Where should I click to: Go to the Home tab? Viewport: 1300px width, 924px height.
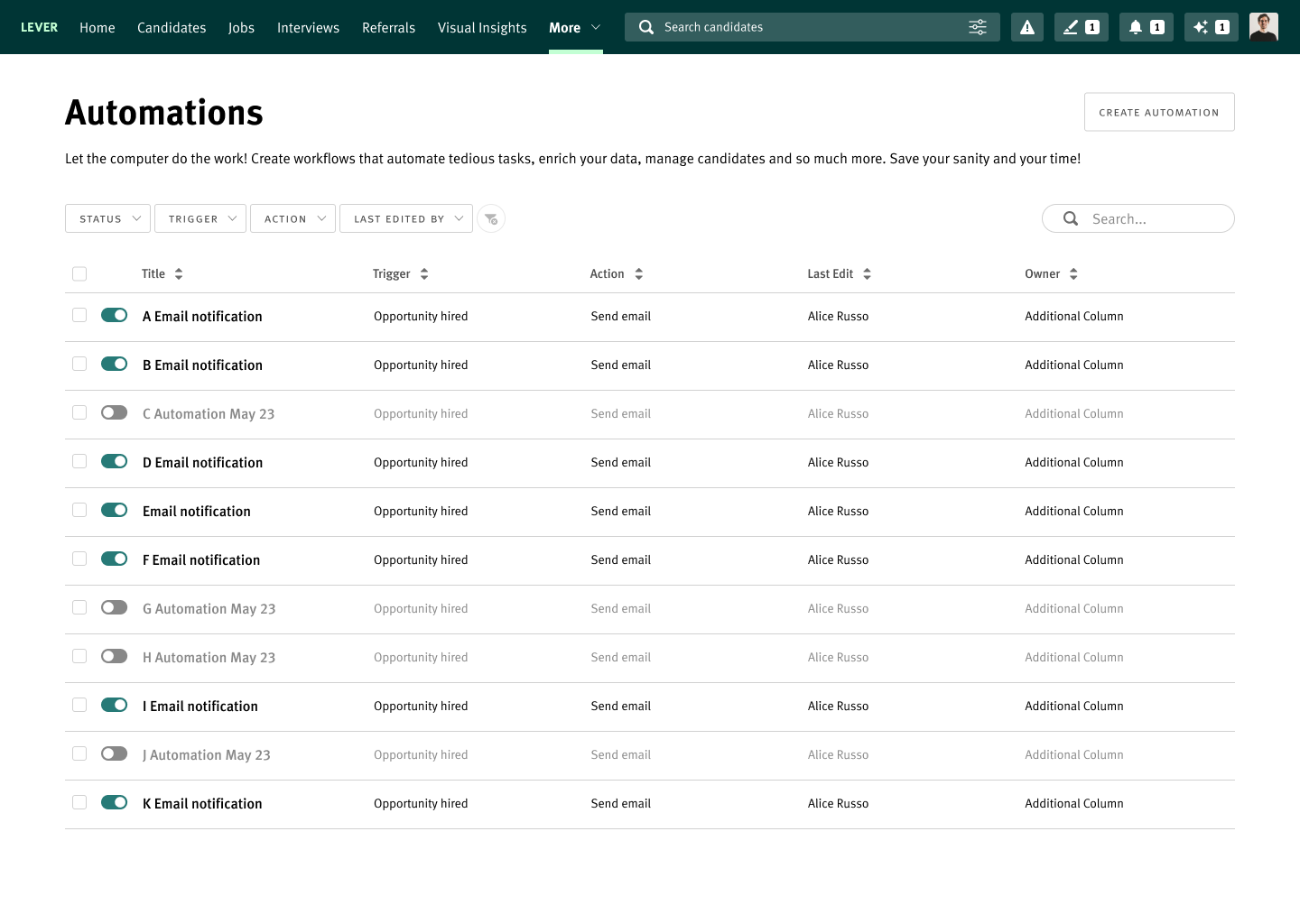click(x=97, y=28)
